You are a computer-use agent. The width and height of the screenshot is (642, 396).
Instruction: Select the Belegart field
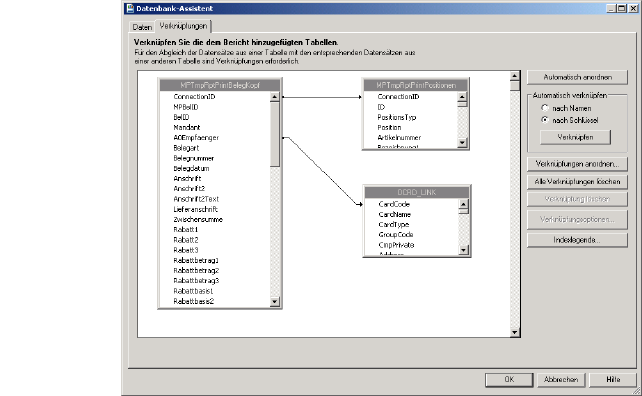[x=186, y=148]
